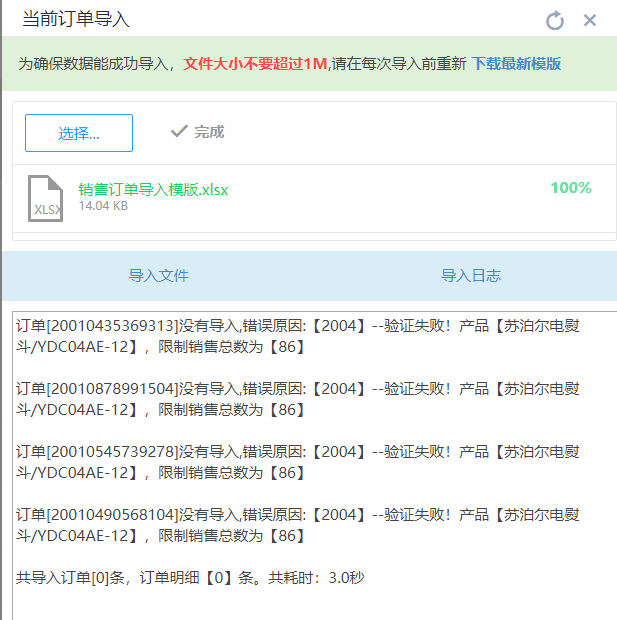The image size is (617, 620).
Task: Click the 100% upload progress indicator
Action: pos(570,188)
